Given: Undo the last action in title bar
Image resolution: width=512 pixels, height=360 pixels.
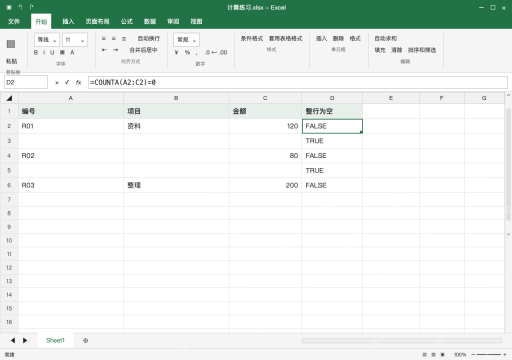Looking at the screenshot, I should point(20,7).
